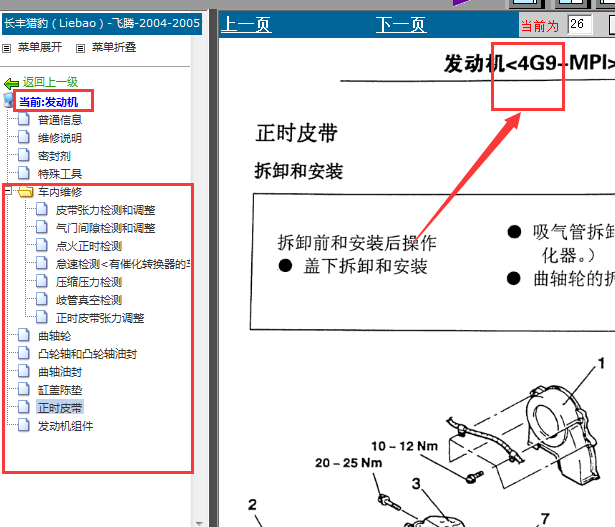Click the document icon beside 曲轴轮
The height and width of the screenshot is (527, 615).
coord(24,335)
